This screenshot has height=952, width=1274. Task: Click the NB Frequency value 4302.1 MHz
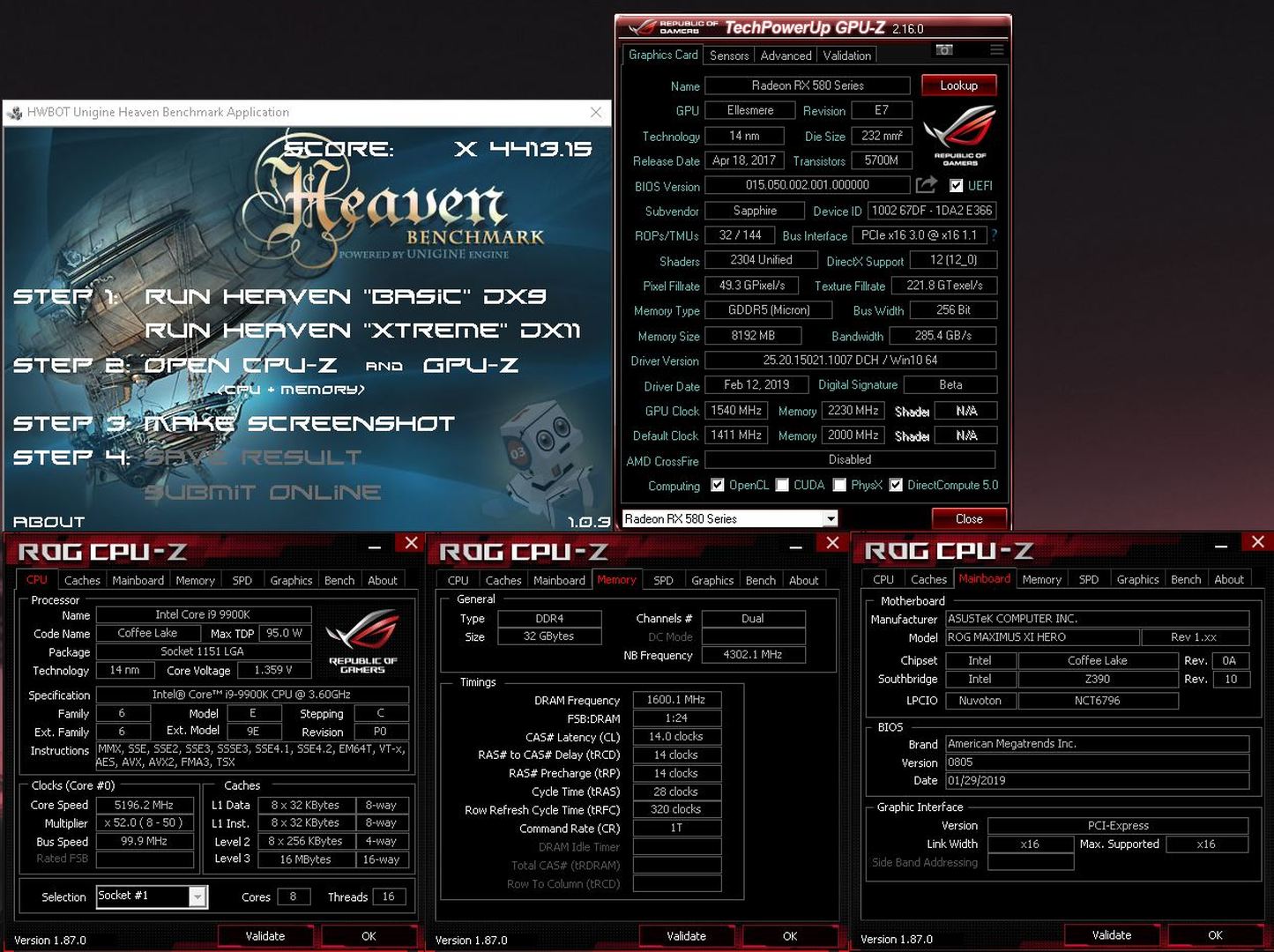tap(753, 655)
